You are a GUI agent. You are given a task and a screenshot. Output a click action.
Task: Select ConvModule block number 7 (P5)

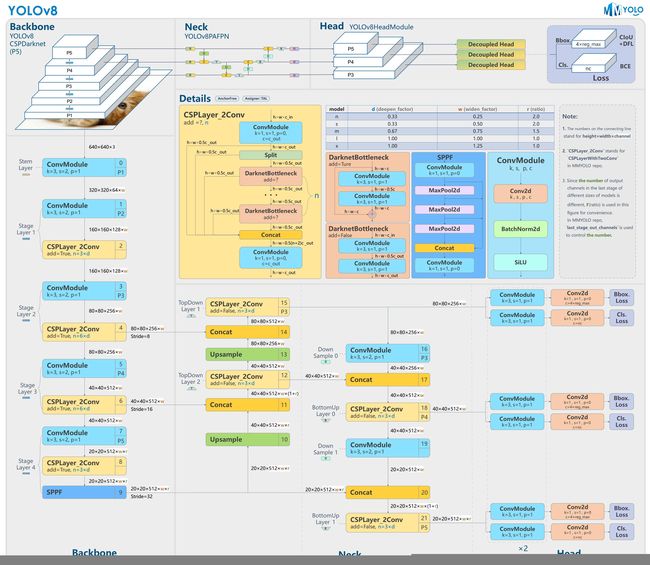[84, 436]
